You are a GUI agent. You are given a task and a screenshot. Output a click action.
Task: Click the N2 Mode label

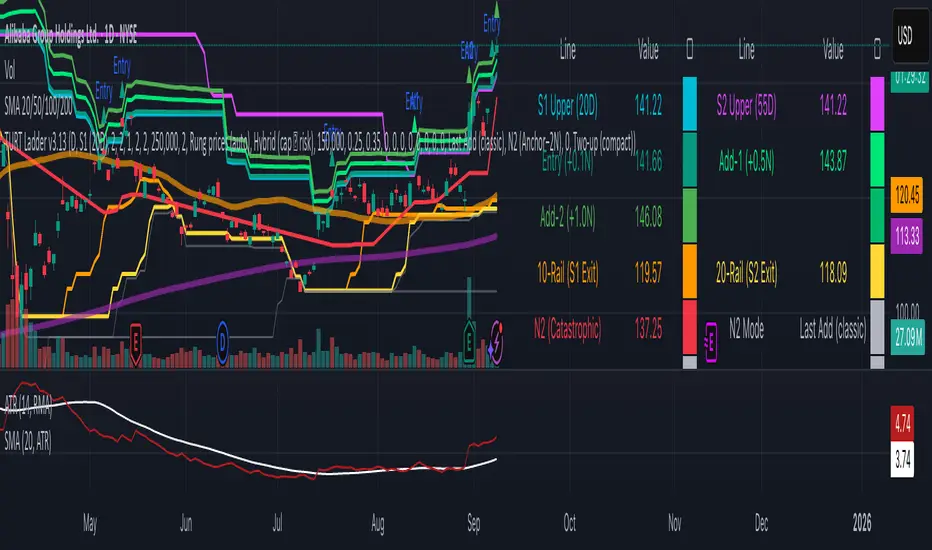point(747,329)
